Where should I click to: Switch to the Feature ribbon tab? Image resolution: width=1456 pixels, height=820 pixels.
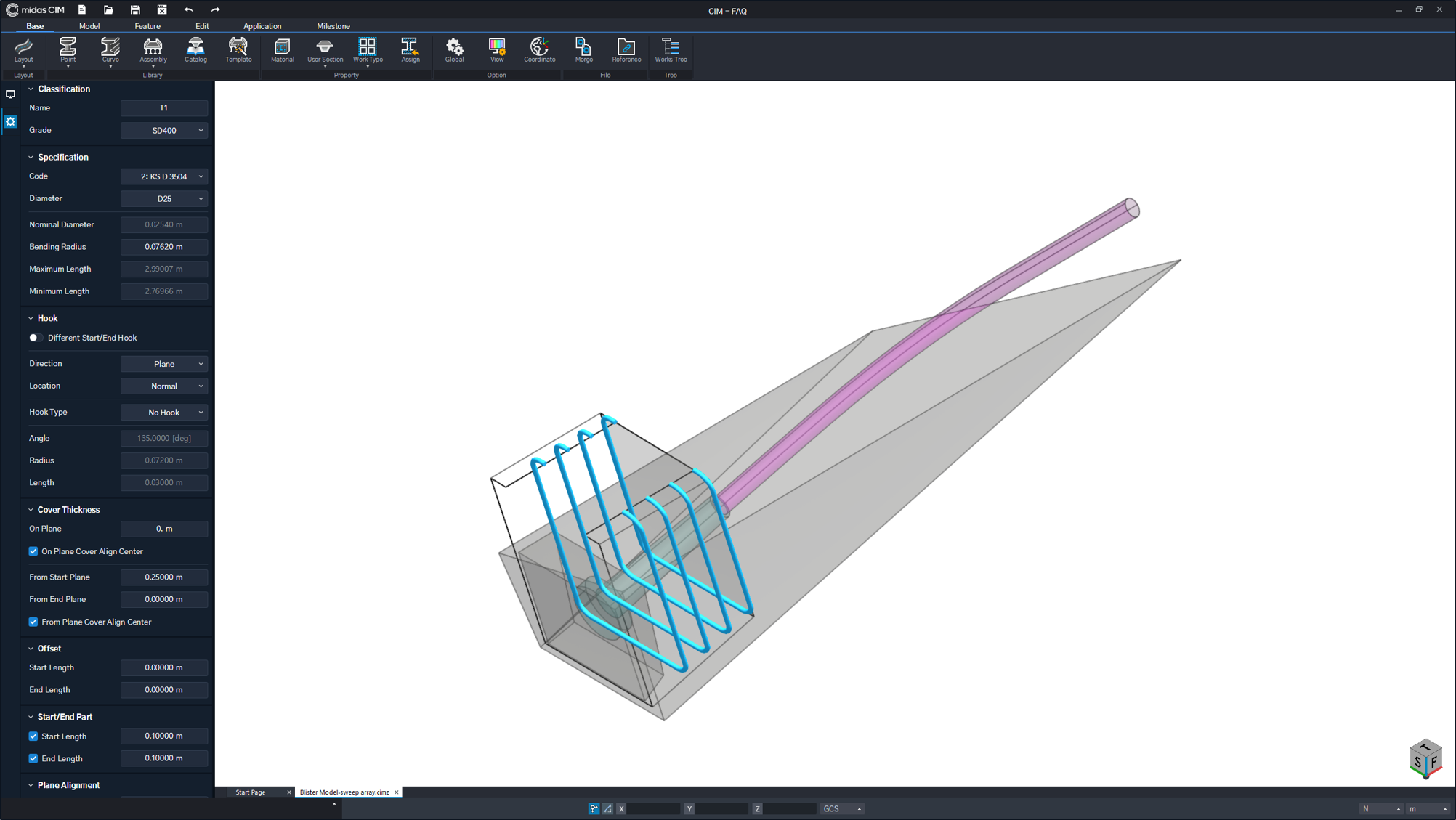147,26
